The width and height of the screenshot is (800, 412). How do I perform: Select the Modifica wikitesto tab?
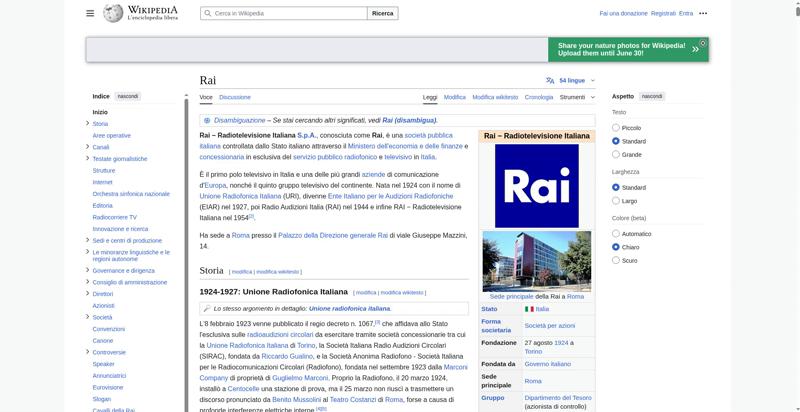[495, 97]
